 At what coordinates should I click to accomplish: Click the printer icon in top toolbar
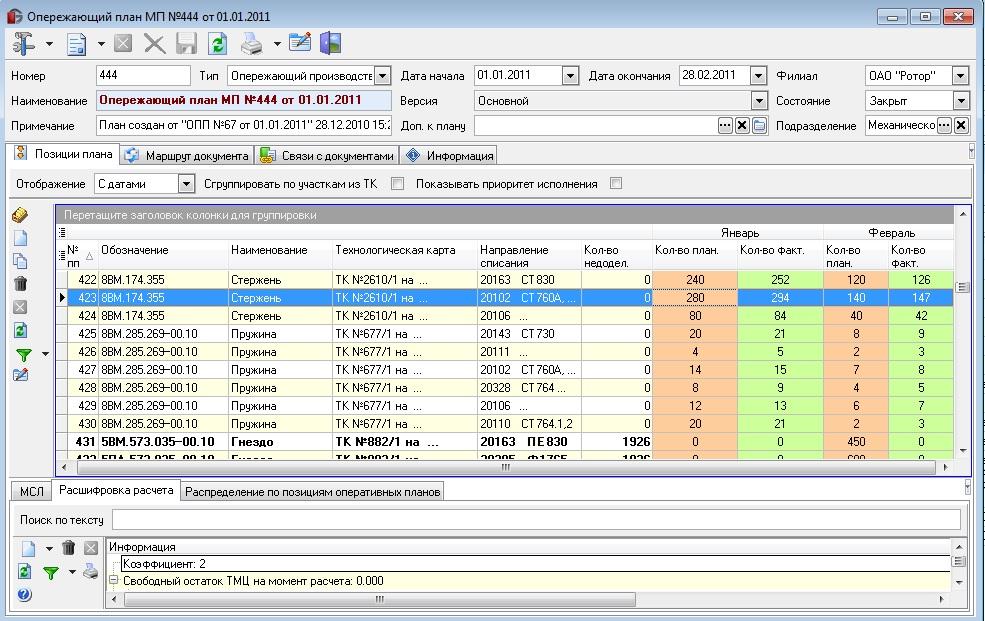tap(252, 44)
